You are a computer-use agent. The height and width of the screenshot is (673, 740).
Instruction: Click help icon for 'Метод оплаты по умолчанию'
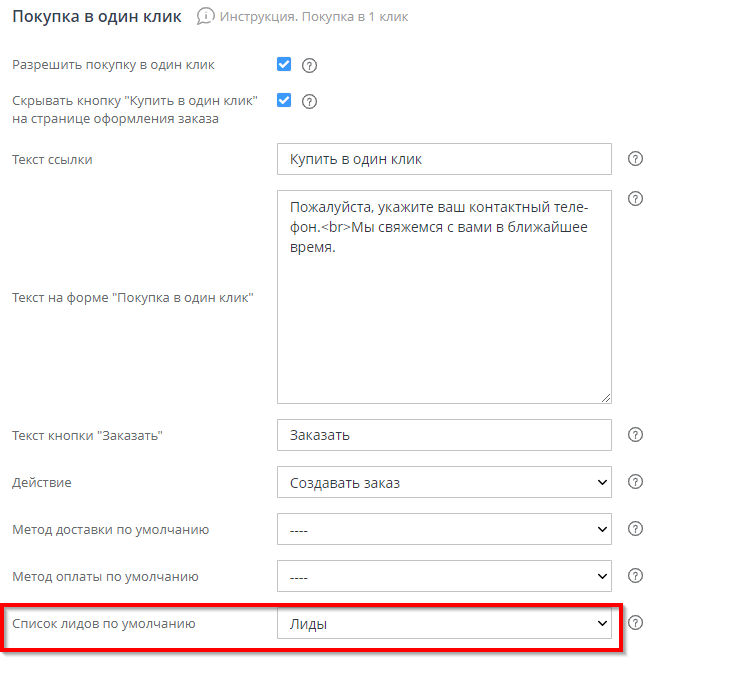pyautogui.click(x=635, y=576)
